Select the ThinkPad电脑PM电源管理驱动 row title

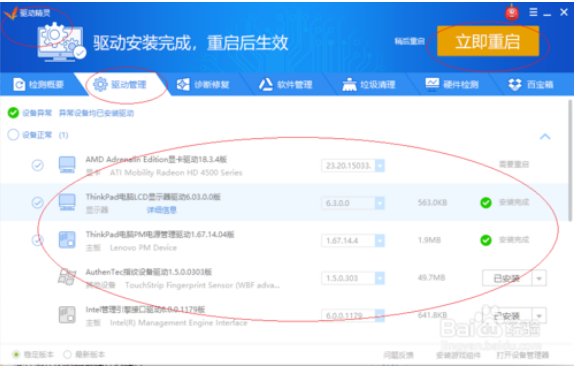(160, 234)
